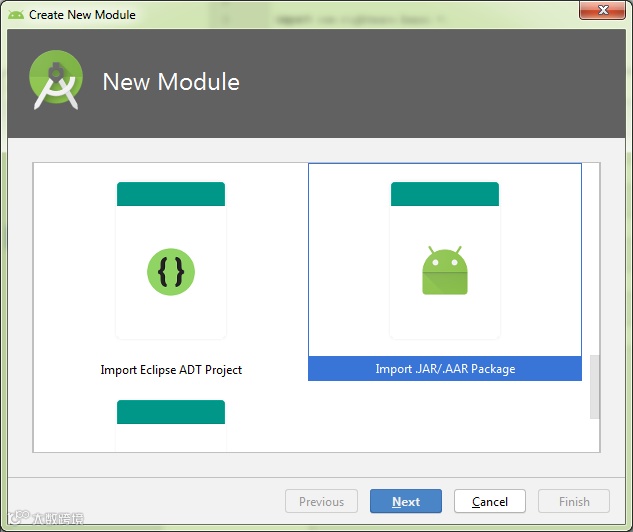Click the Previous button
Image resolution: width=633 pixels, height=532 pixels.
coord(321,501)
